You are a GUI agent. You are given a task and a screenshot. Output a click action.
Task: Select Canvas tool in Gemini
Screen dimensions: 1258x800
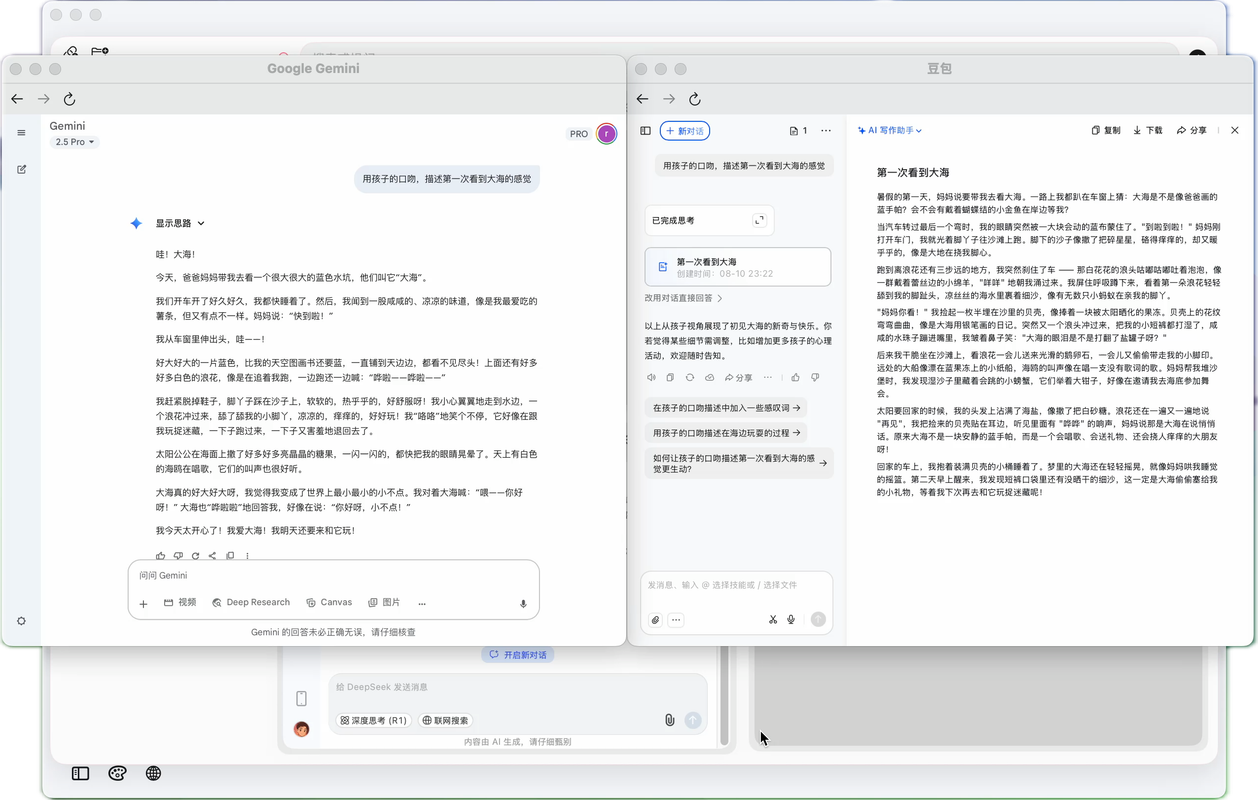coord(329,603)
